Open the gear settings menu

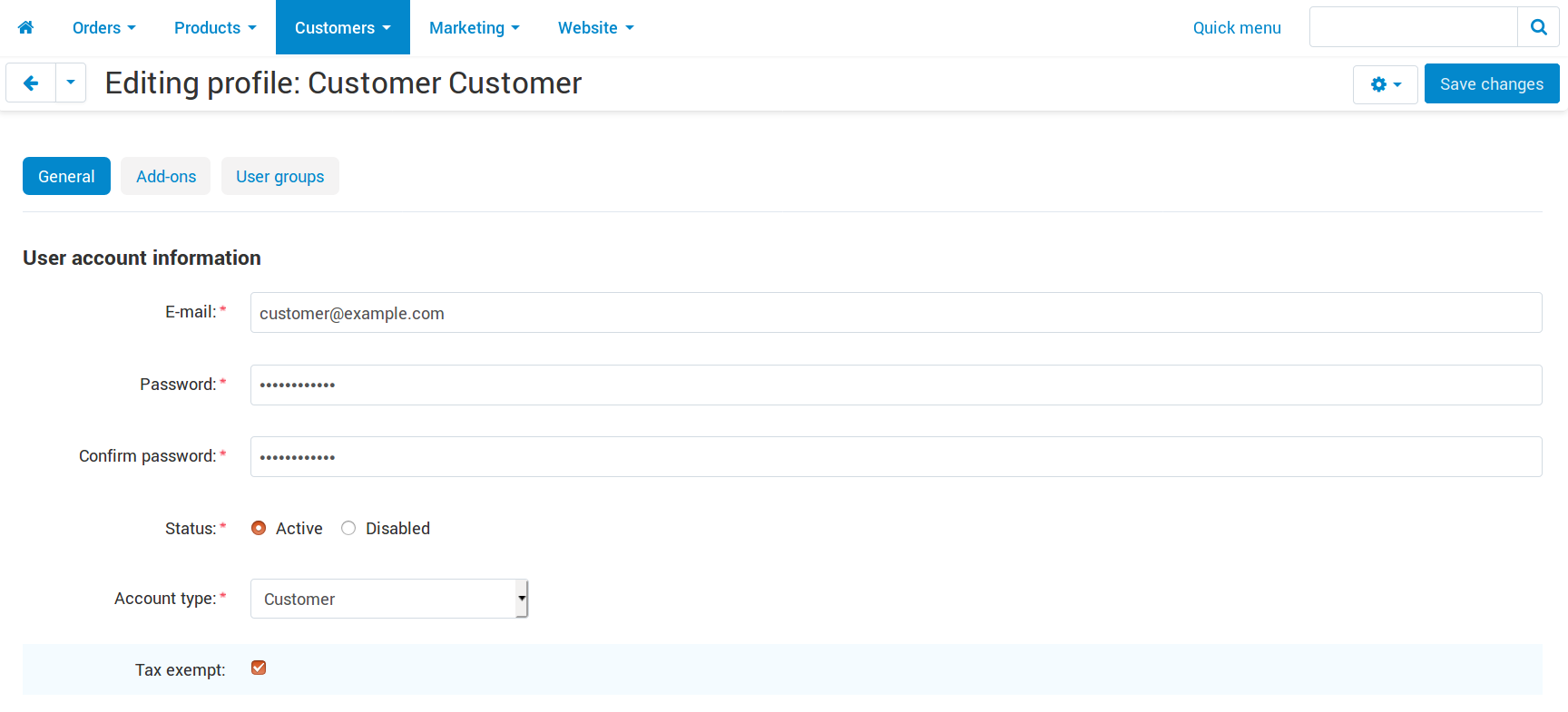point(1385,84)
